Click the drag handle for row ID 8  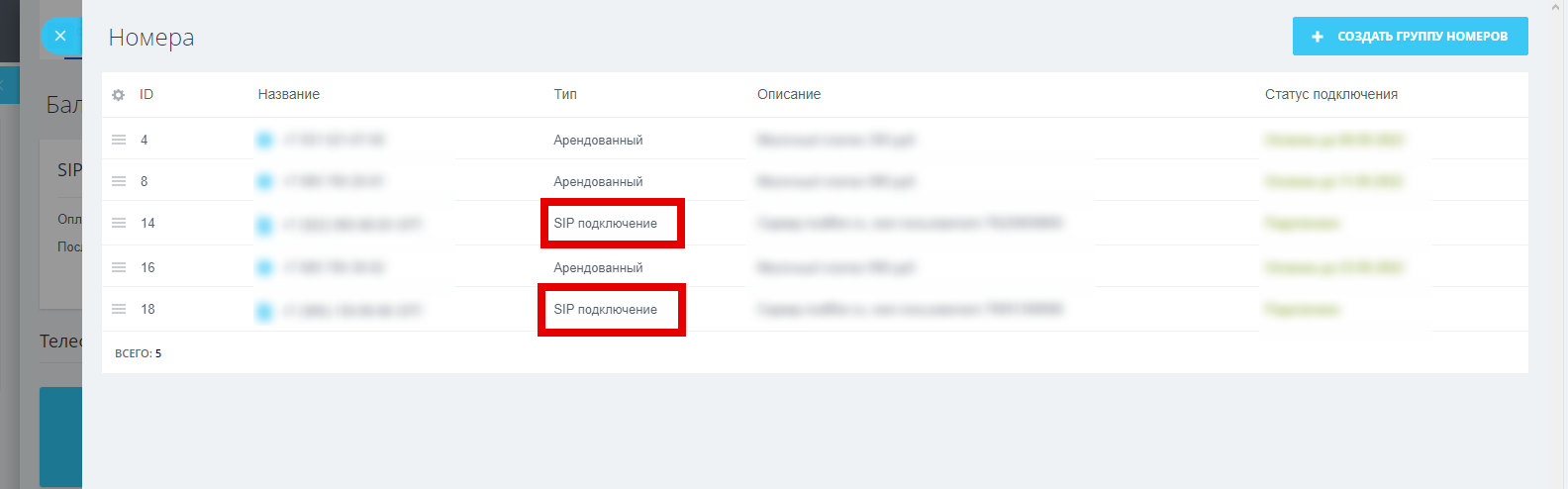coord(119,181)
